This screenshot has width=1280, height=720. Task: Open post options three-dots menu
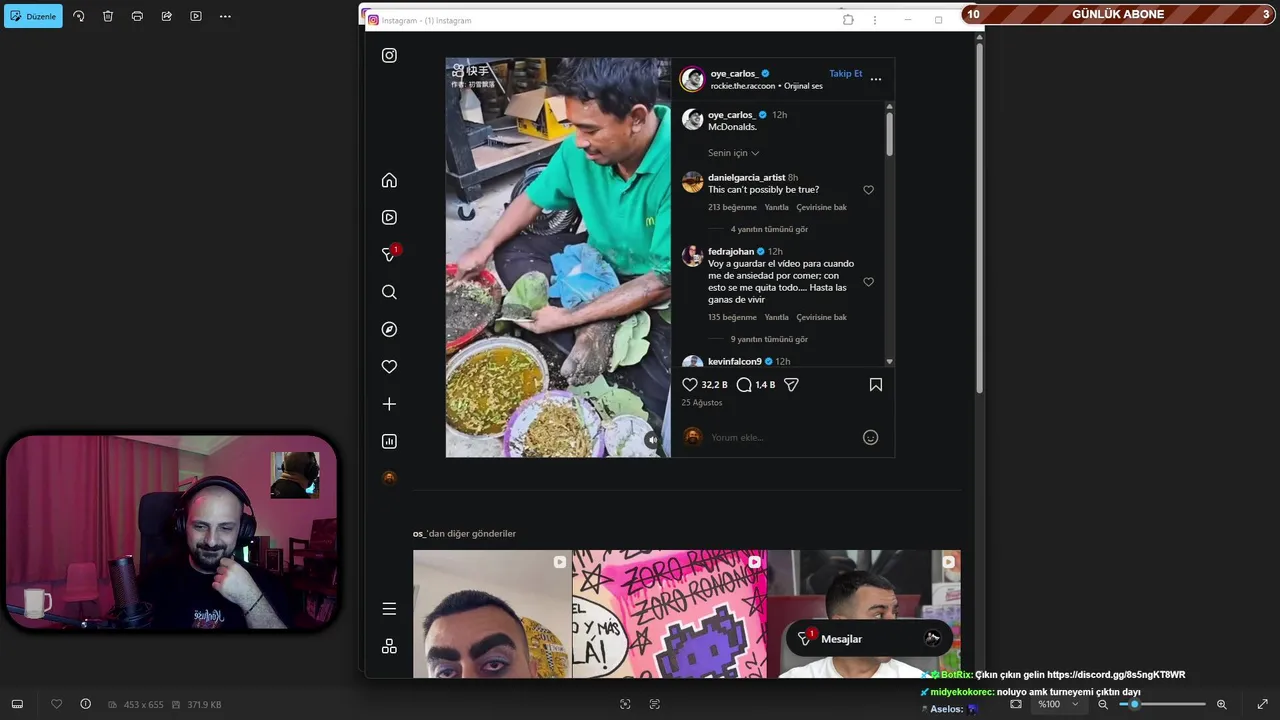pyautogui.click(x=876, y=79)
